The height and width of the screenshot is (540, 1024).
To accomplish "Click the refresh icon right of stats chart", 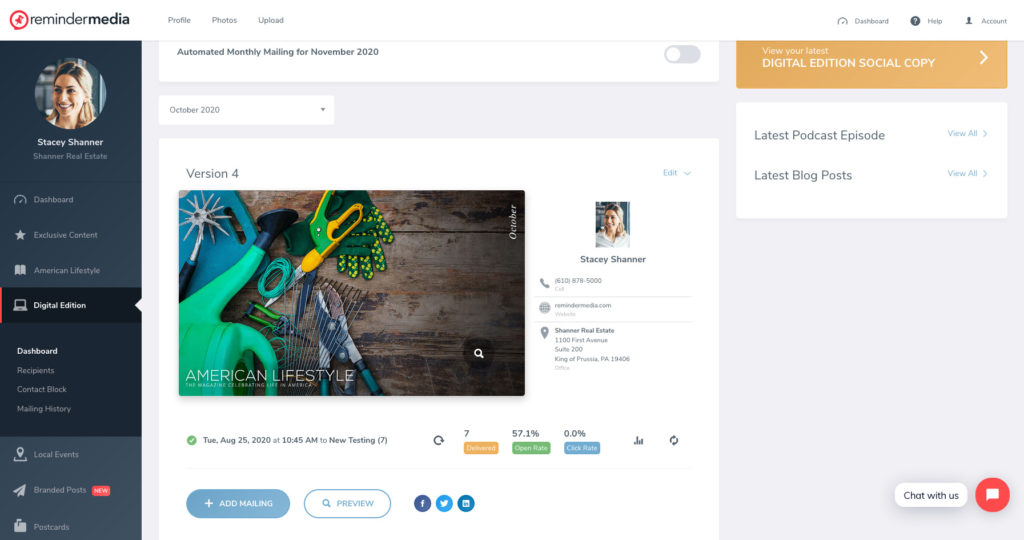I will pyautogui.click(x=674, y=440).
